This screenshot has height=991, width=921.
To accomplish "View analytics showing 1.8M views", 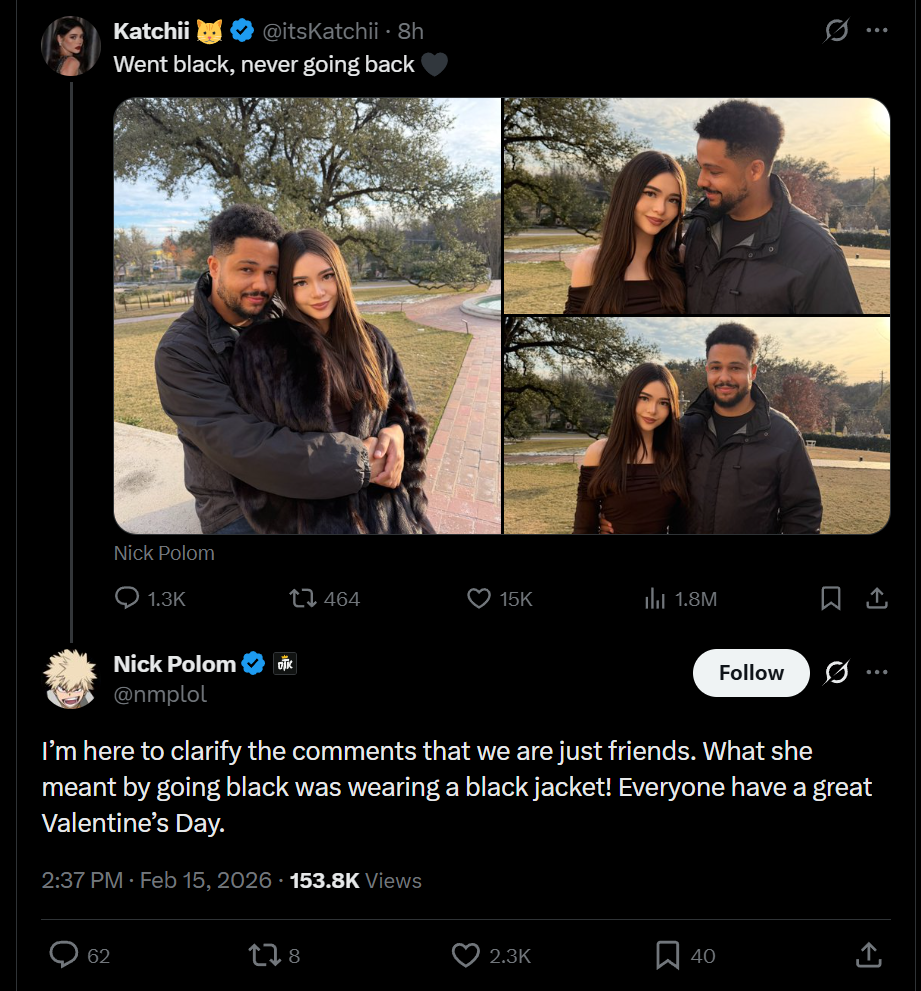I will 655,598.
